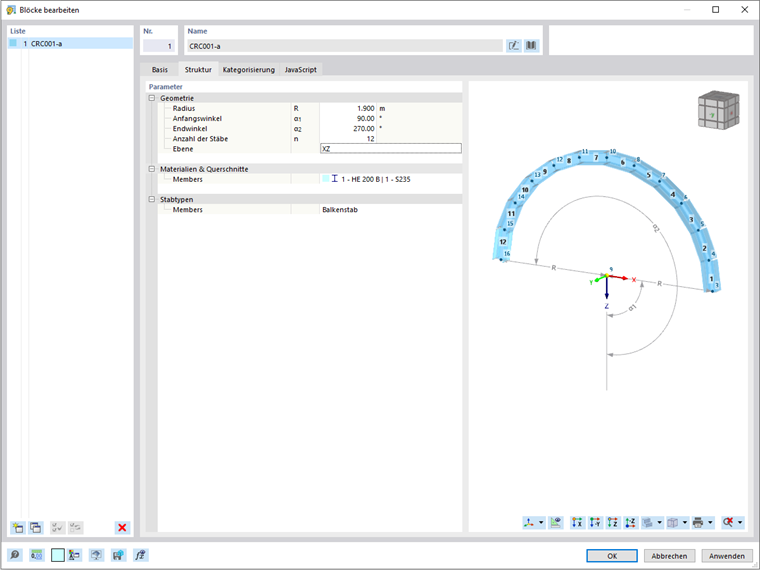Open the name library book icon

(x=532, y=46)
